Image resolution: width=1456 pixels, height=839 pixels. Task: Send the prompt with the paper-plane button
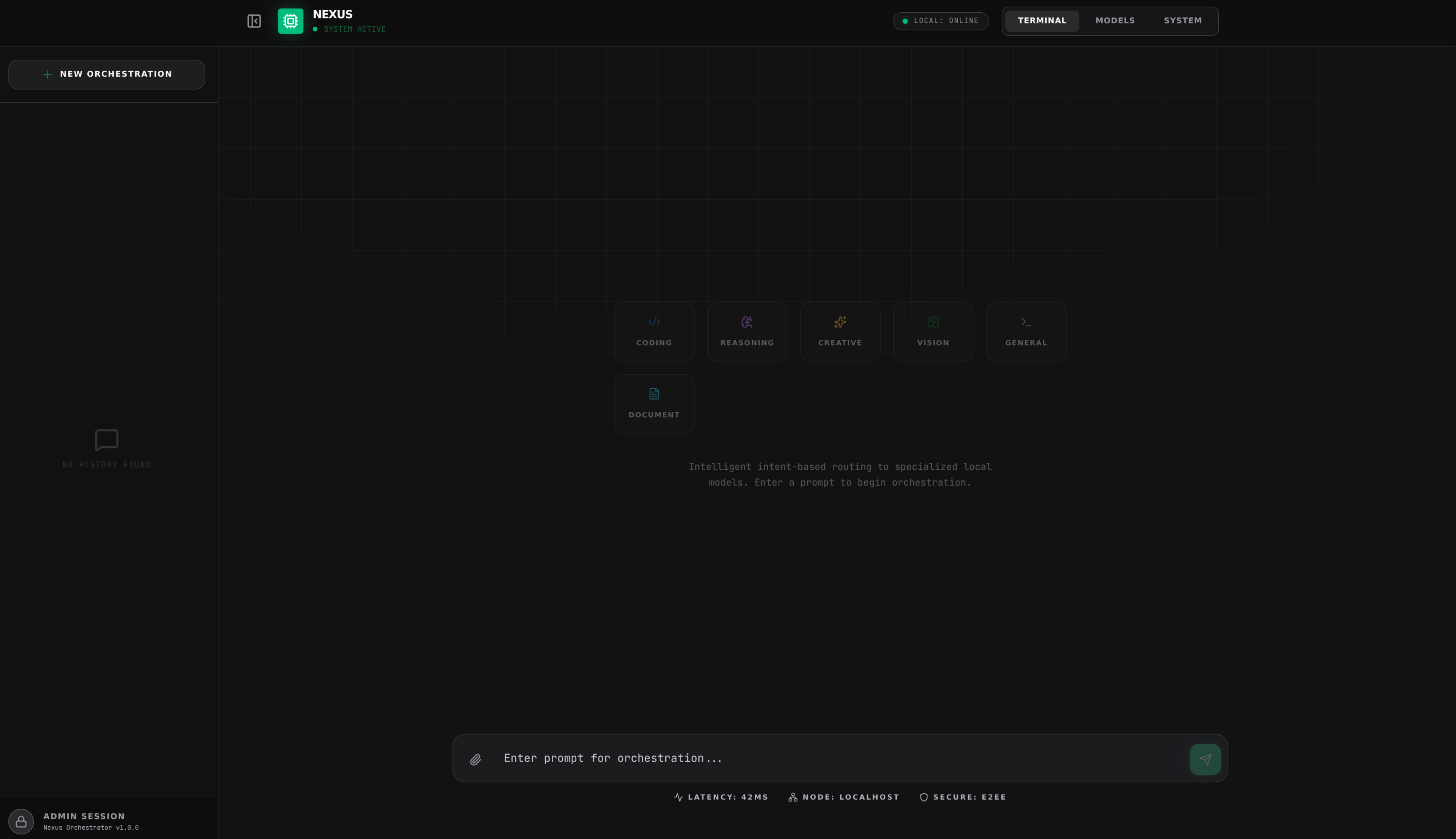tap(1205, 759)
